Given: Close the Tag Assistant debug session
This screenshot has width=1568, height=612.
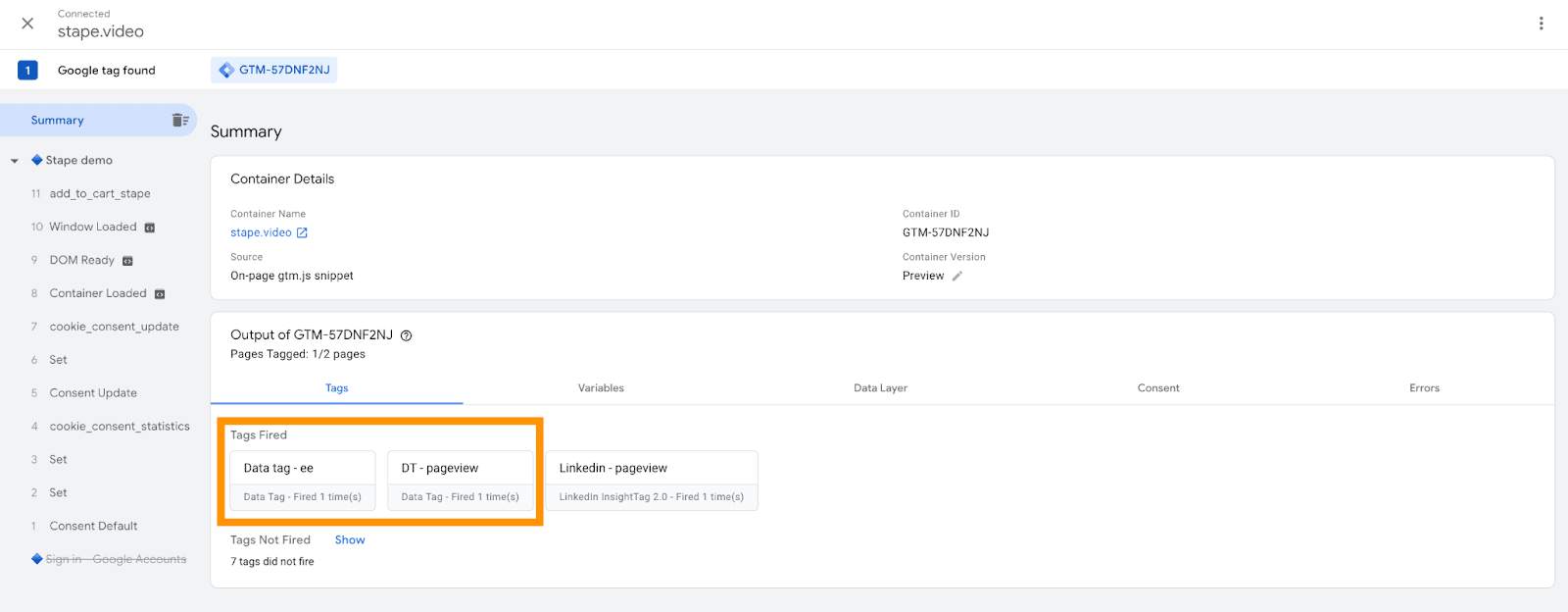Looking at the screenshot, I should point(27,24).
